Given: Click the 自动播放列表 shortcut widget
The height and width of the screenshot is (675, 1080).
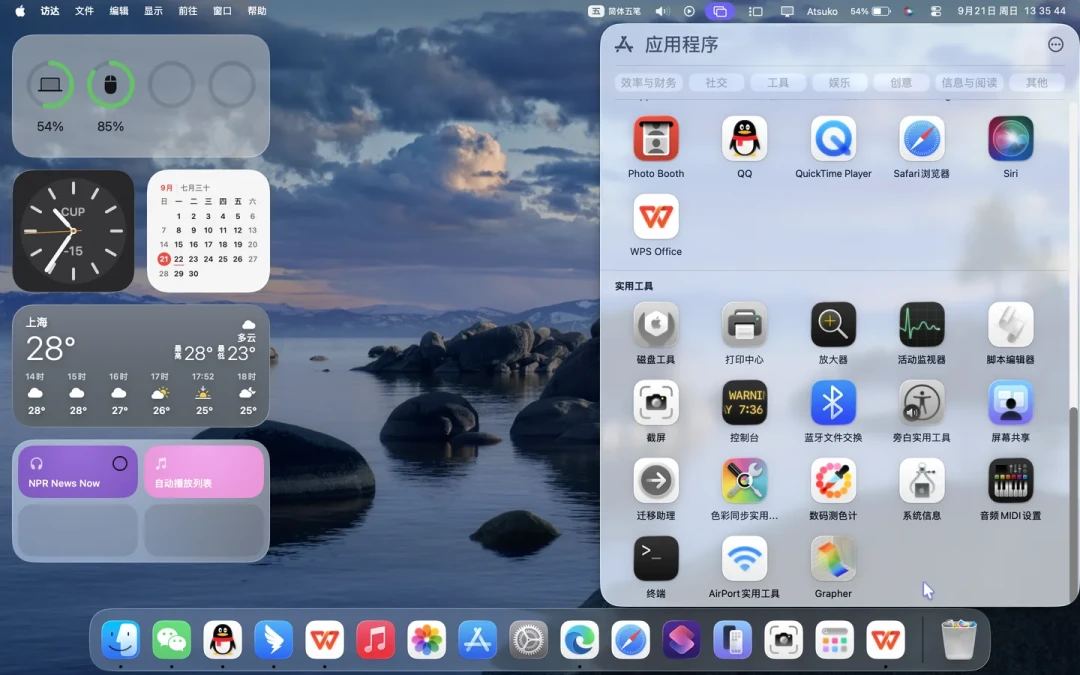Looking at the screenshot, I should pos(204,472).
